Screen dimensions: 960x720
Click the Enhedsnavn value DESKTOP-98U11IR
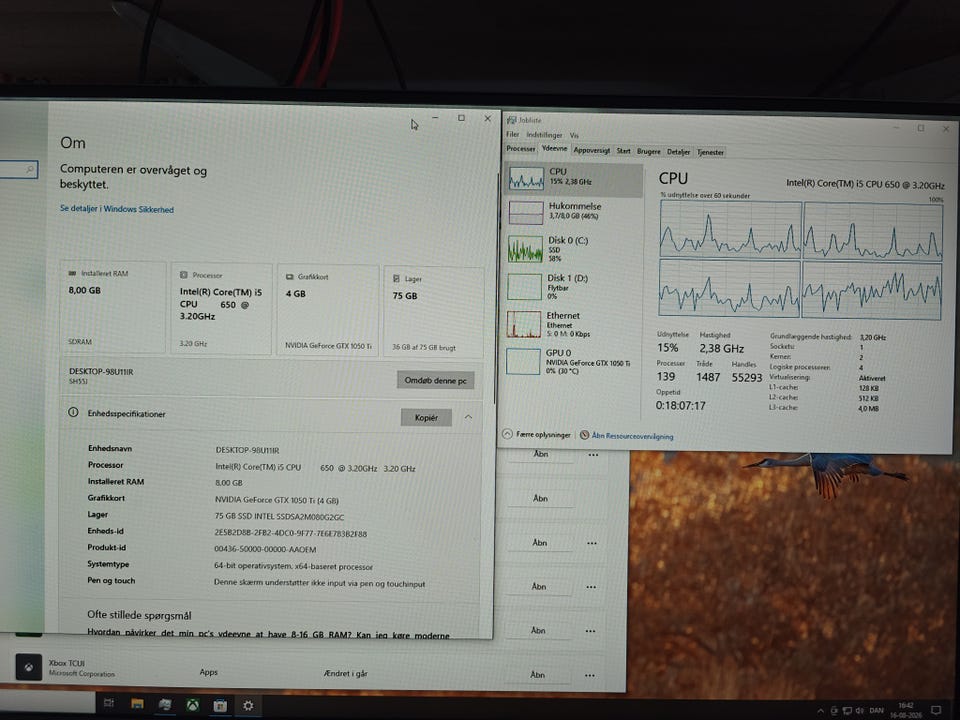point(247,450)
